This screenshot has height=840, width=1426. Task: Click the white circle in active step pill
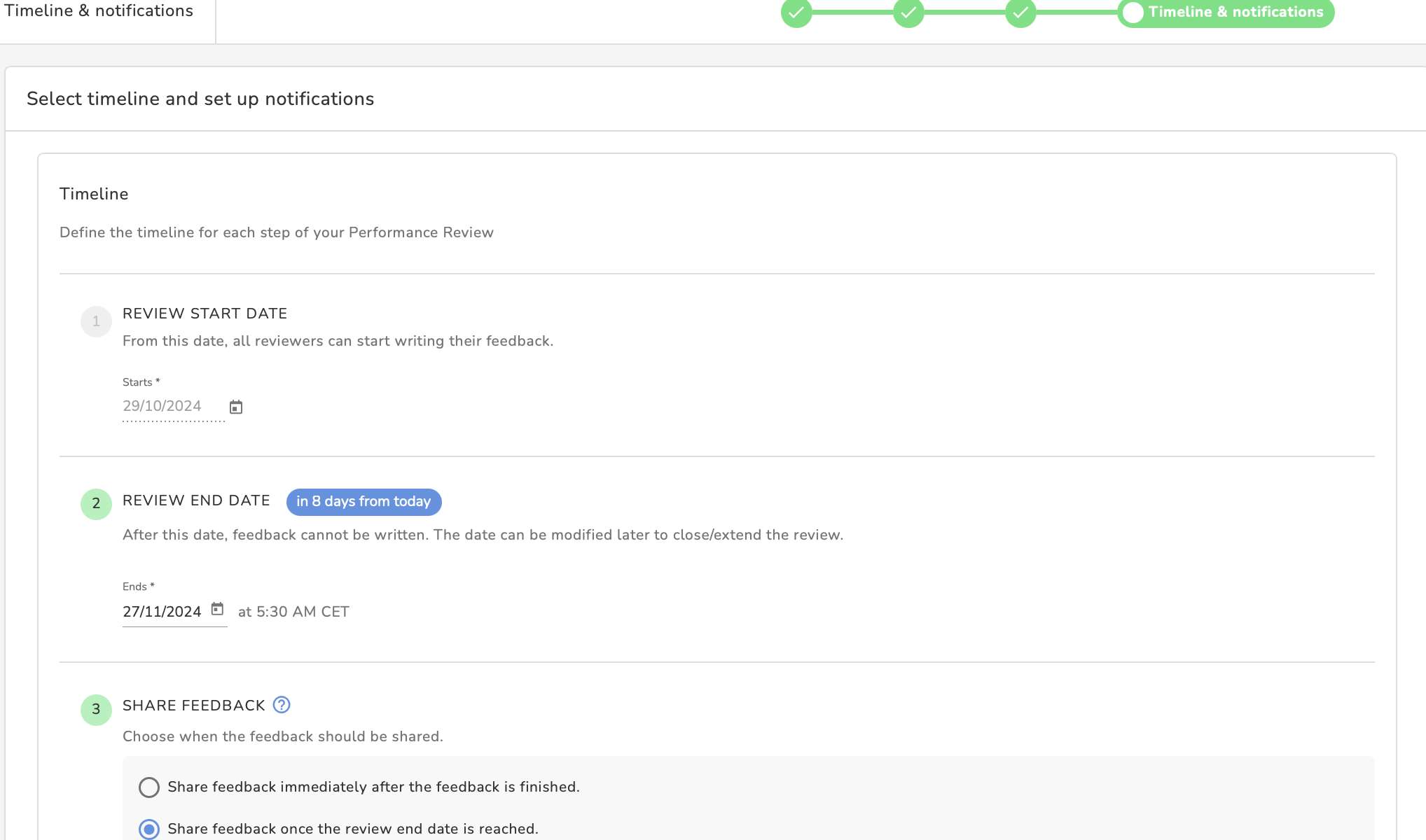[x=1133, y=13]
